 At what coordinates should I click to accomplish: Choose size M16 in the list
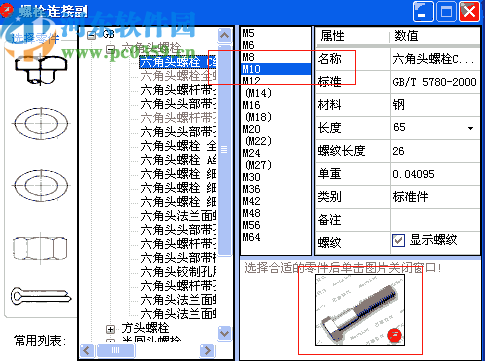tap(251, 105)
